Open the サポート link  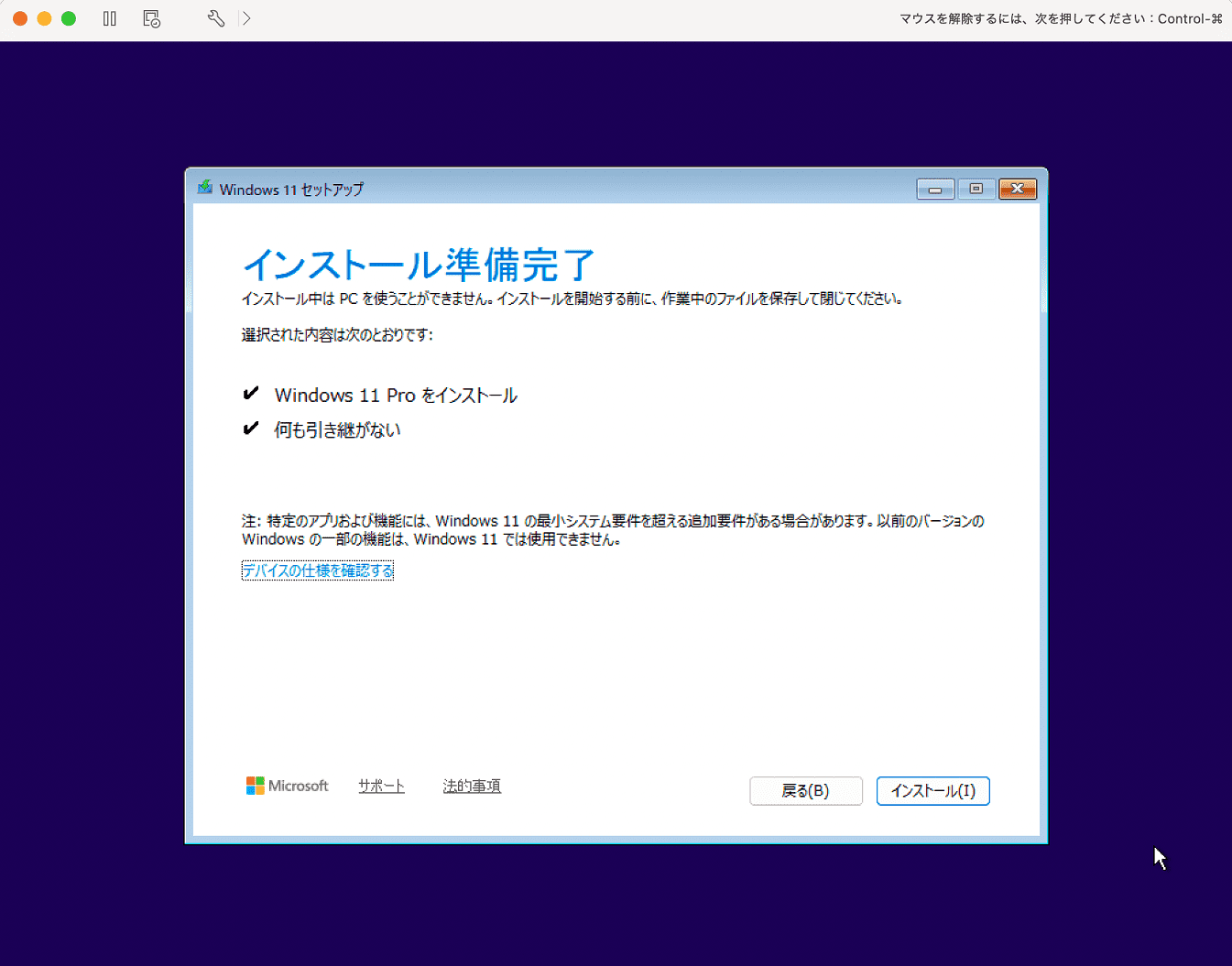(x=381, y=786)
